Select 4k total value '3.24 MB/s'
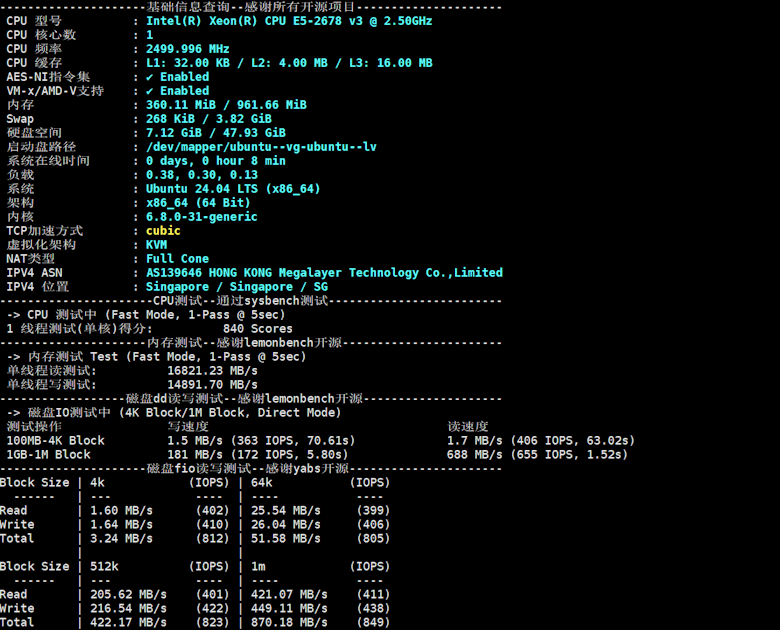Screen dimensions: 780x630 (121, 538)
